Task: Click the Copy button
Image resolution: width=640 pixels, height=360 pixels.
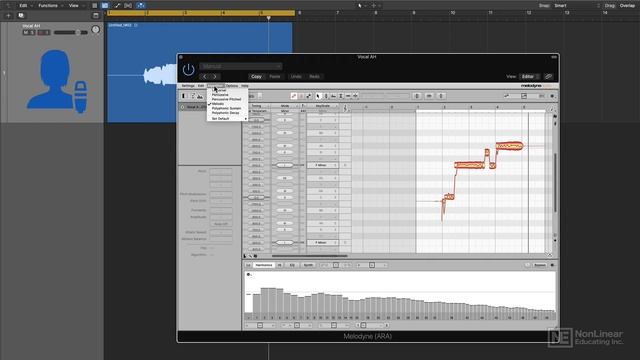Action: (256, 76)
